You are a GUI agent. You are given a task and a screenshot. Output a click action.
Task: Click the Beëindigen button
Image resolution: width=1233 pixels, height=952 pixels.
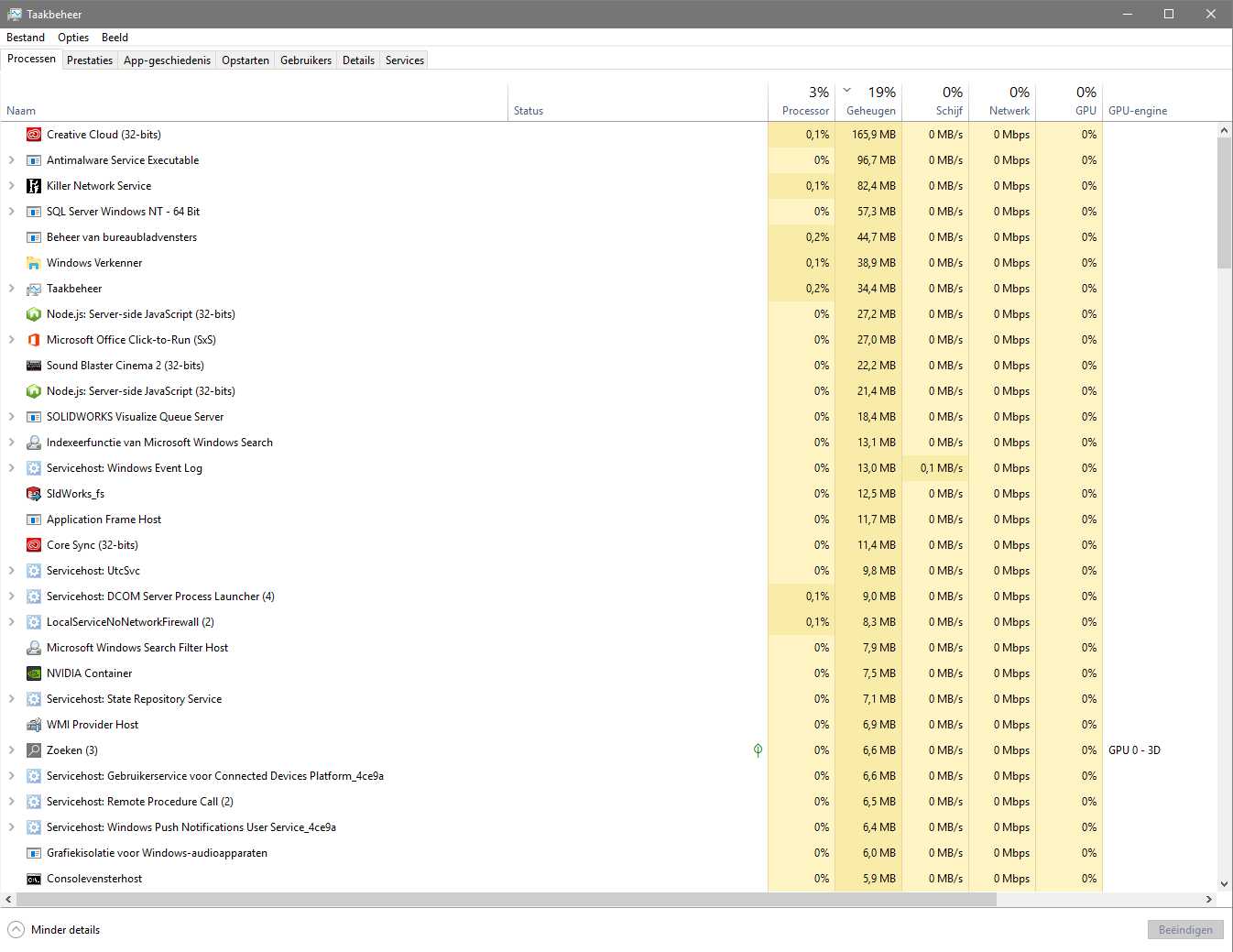tap(1185, 929)
